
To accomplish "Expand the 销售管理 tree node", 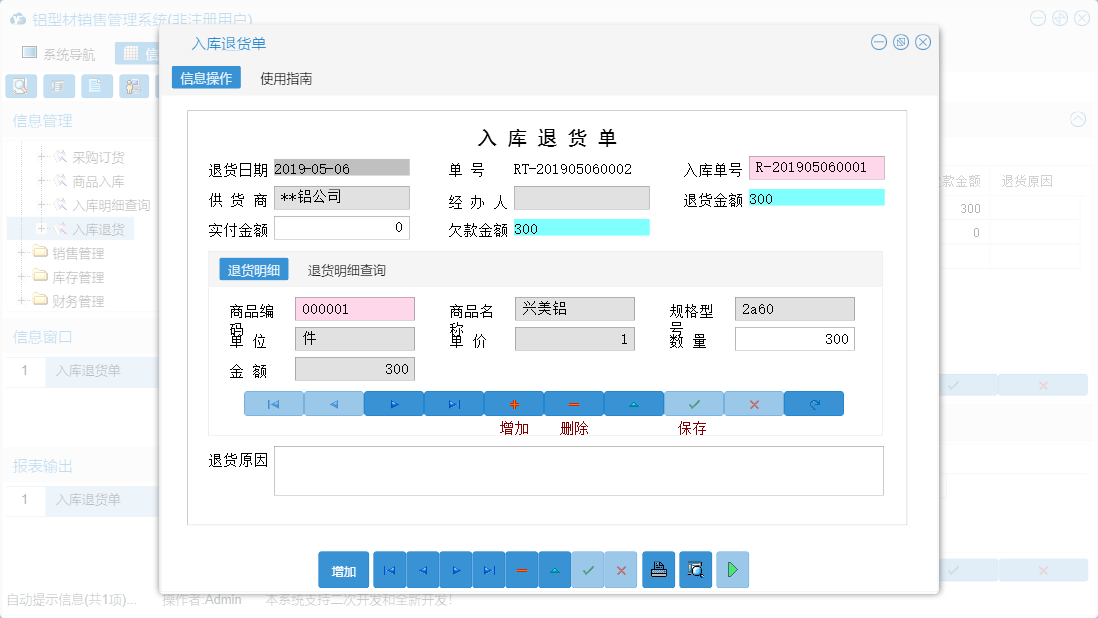I will (23, 253).
